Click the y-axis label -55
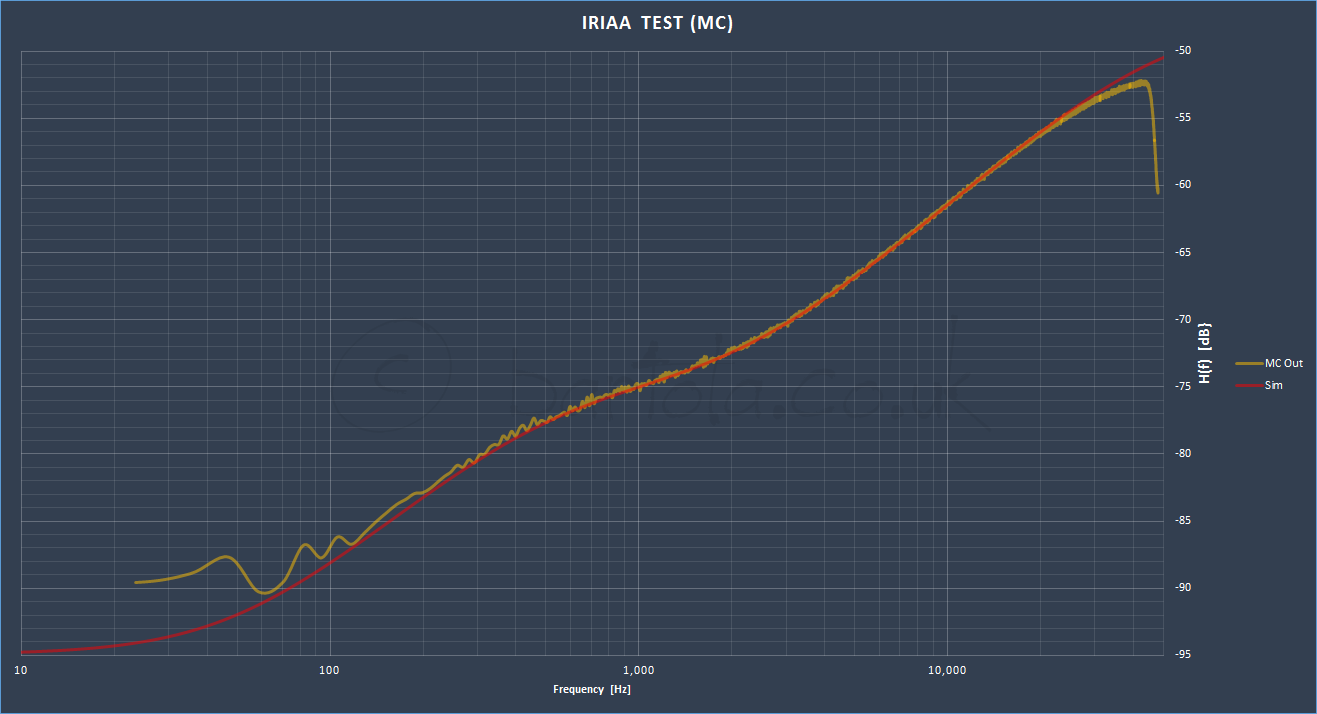Image resolution: width=1317 pixels, height=714 pixels. click(x=1183, y=118)
